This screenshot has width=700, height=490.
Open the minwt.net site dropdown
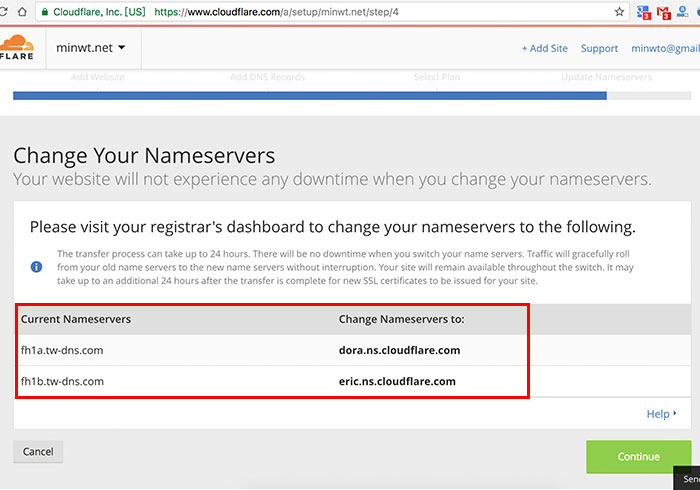tap(91, 48)
